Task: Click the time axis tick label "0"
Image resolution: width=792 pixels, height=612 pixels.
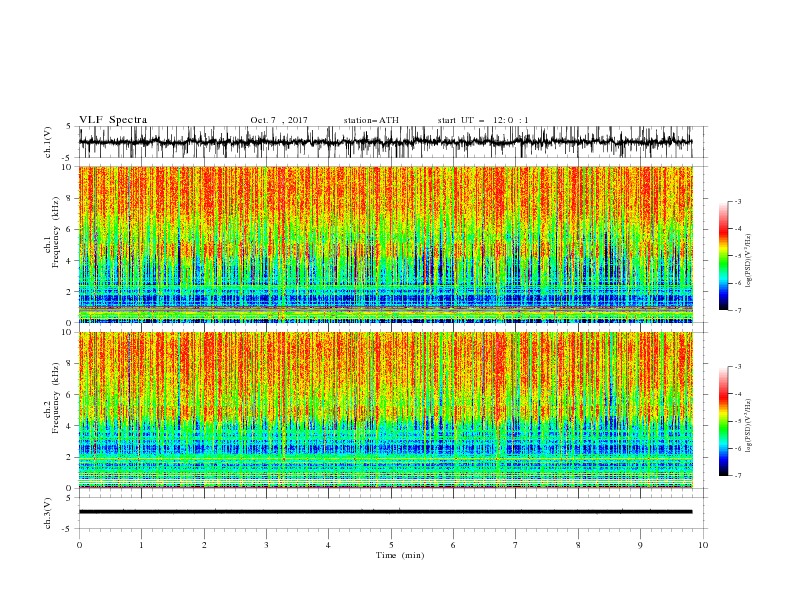Action: point(79,545)
